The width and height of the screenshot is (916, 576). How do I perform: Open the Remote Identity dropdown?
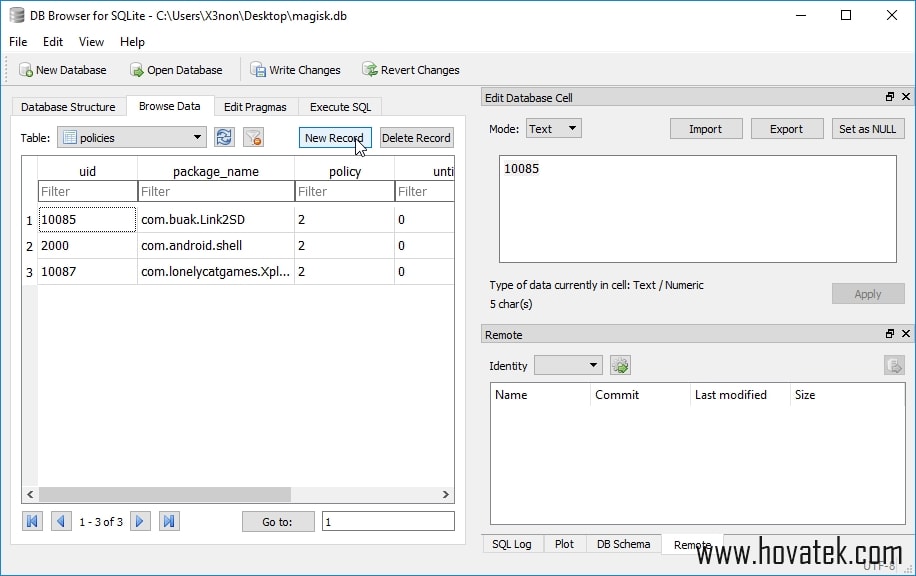click(568, 366)
